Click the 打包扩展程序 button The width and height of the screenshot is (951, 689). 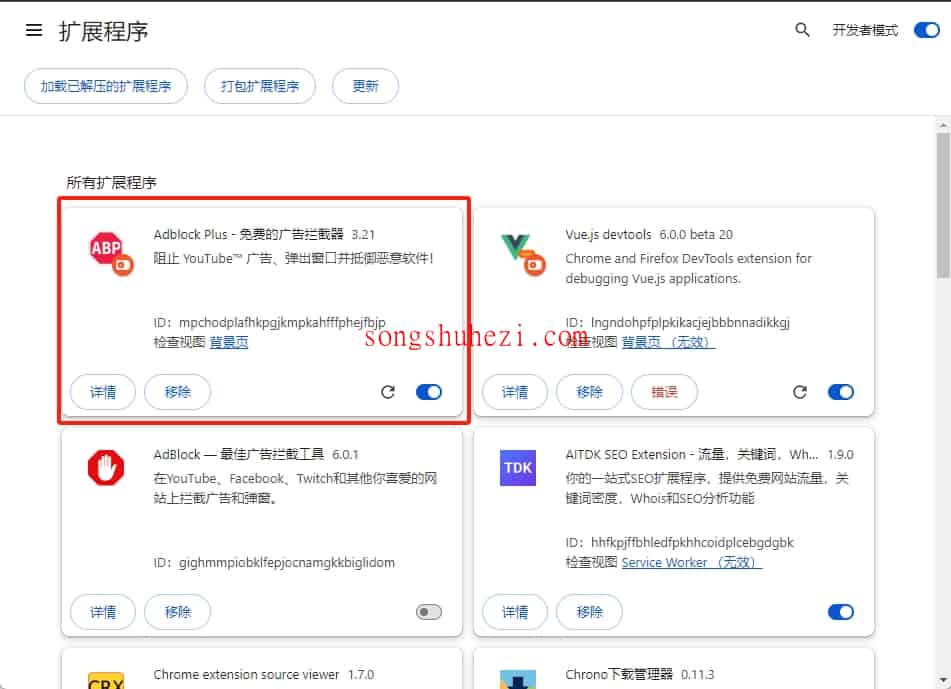click(260, 86)
